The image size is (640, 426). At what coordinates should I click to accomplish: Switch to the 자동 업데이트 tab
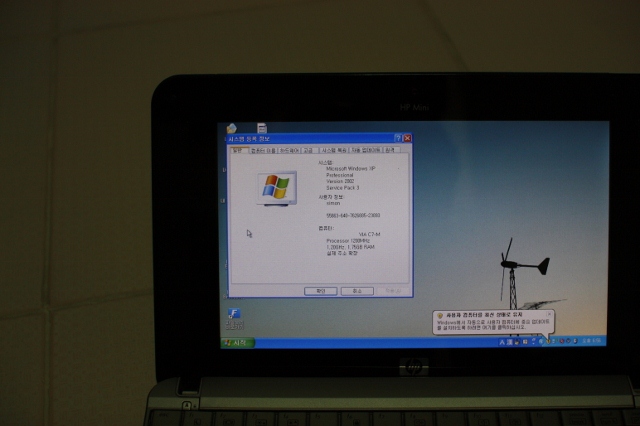tap(366, 150)
